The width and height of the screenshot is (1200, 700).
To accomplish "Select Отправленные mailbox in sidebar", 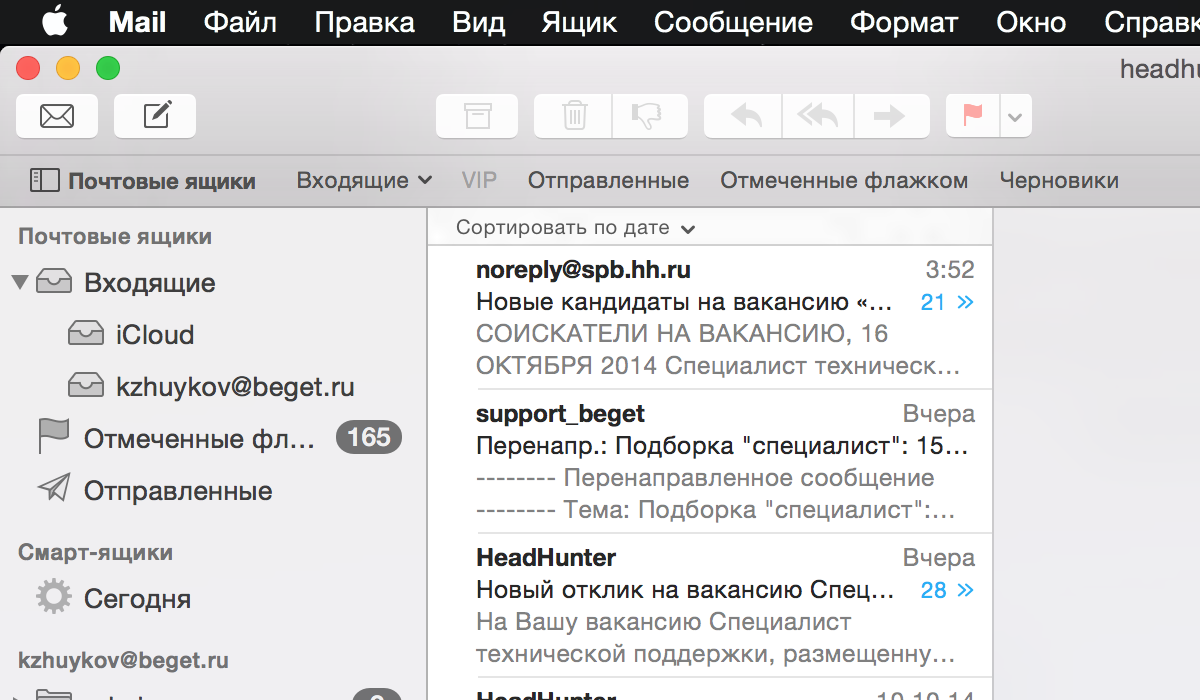I will tap(214, 491).
